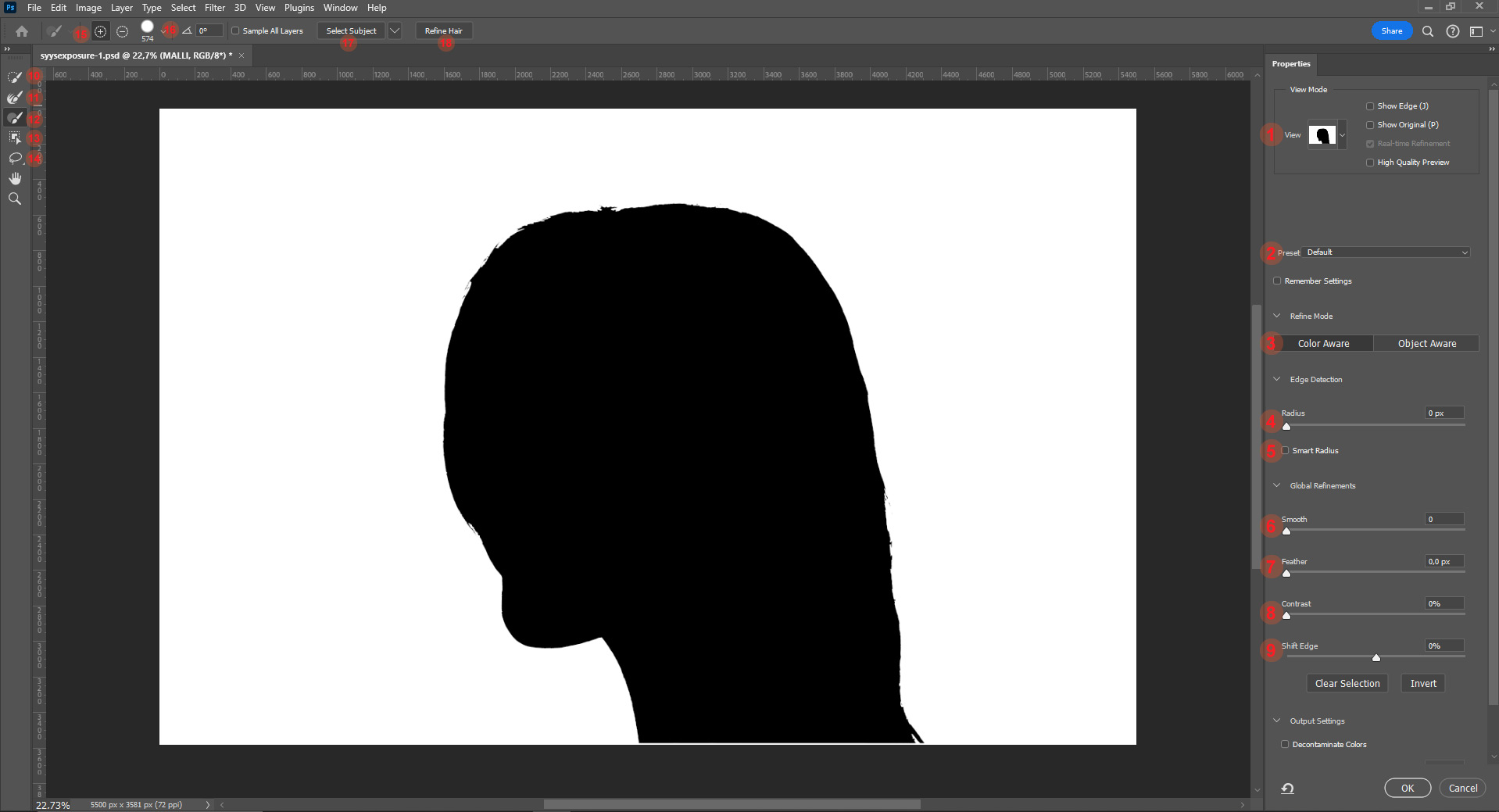Select the Quick Selection tool
1499x812 pixels.
click(x=14, y=77)
